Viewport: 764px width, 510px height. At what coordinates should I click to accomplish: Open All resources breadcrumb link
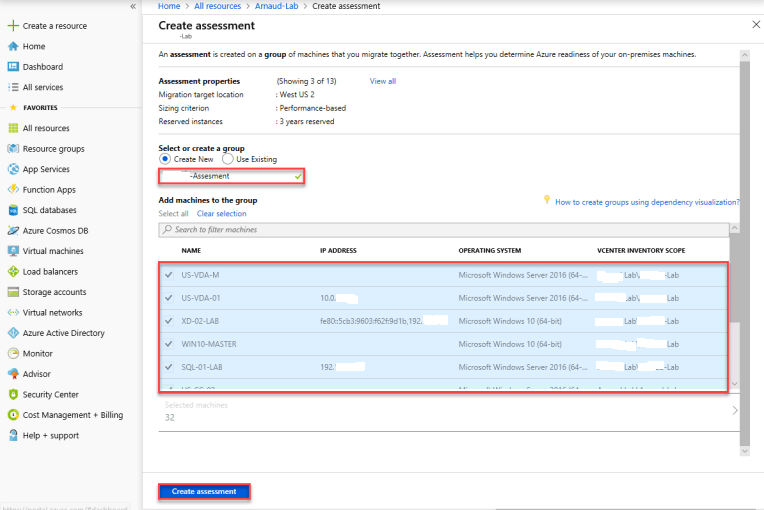pyautogui.click(x=217, y=6)
